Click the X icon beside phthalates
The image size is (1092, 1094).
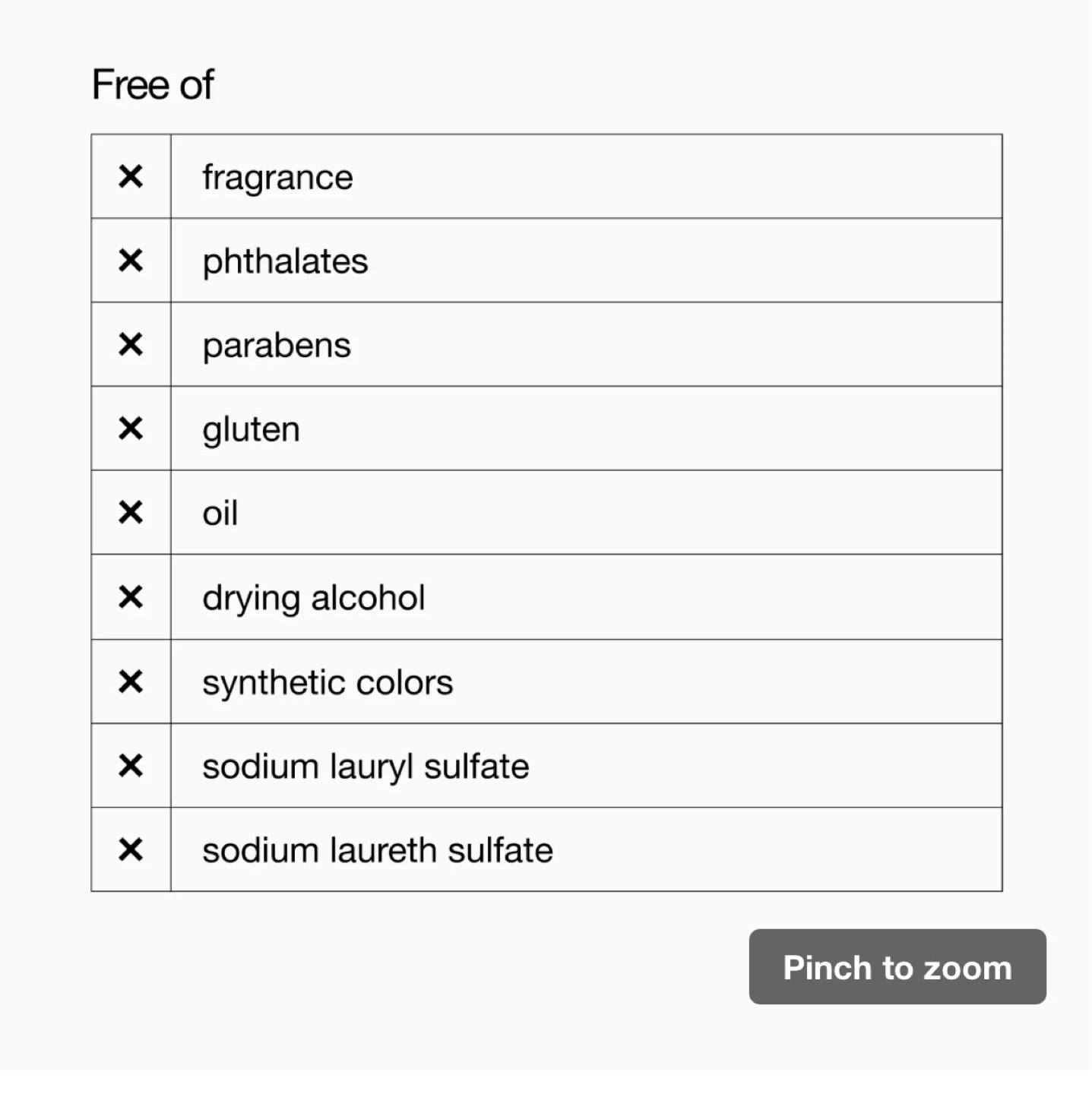[131, 261]
